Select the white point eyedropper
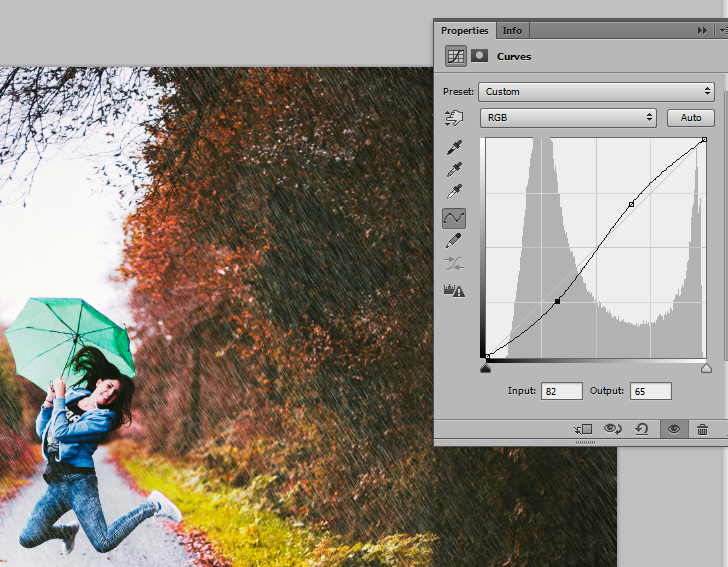 pos(454,191)
